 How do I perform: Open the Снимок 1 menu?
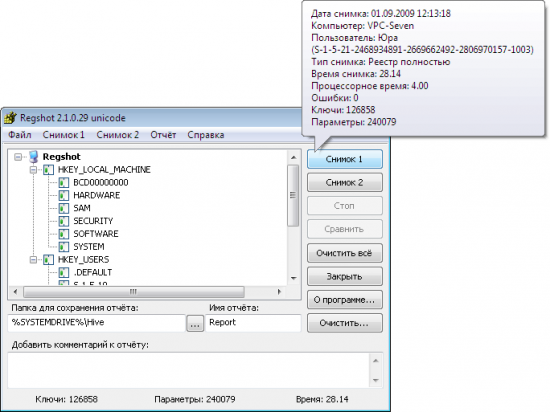(x=63, y=135)
